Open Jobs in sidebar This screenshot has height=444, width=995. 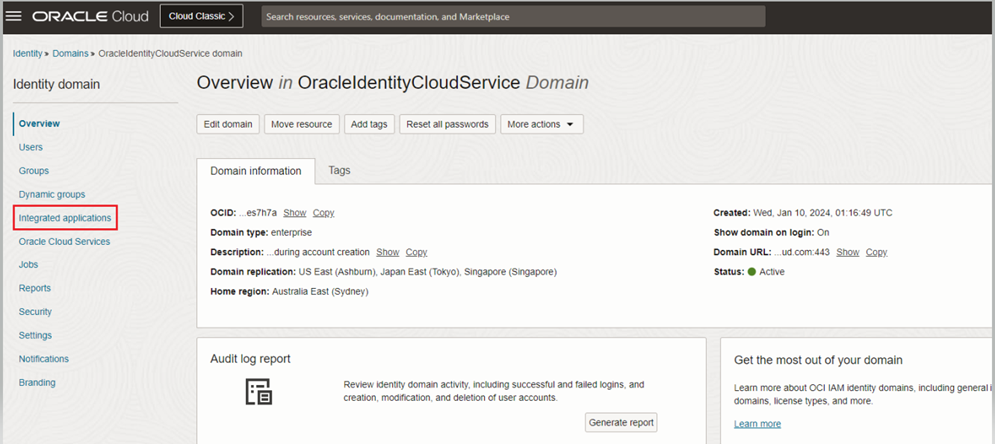[29, 264]
